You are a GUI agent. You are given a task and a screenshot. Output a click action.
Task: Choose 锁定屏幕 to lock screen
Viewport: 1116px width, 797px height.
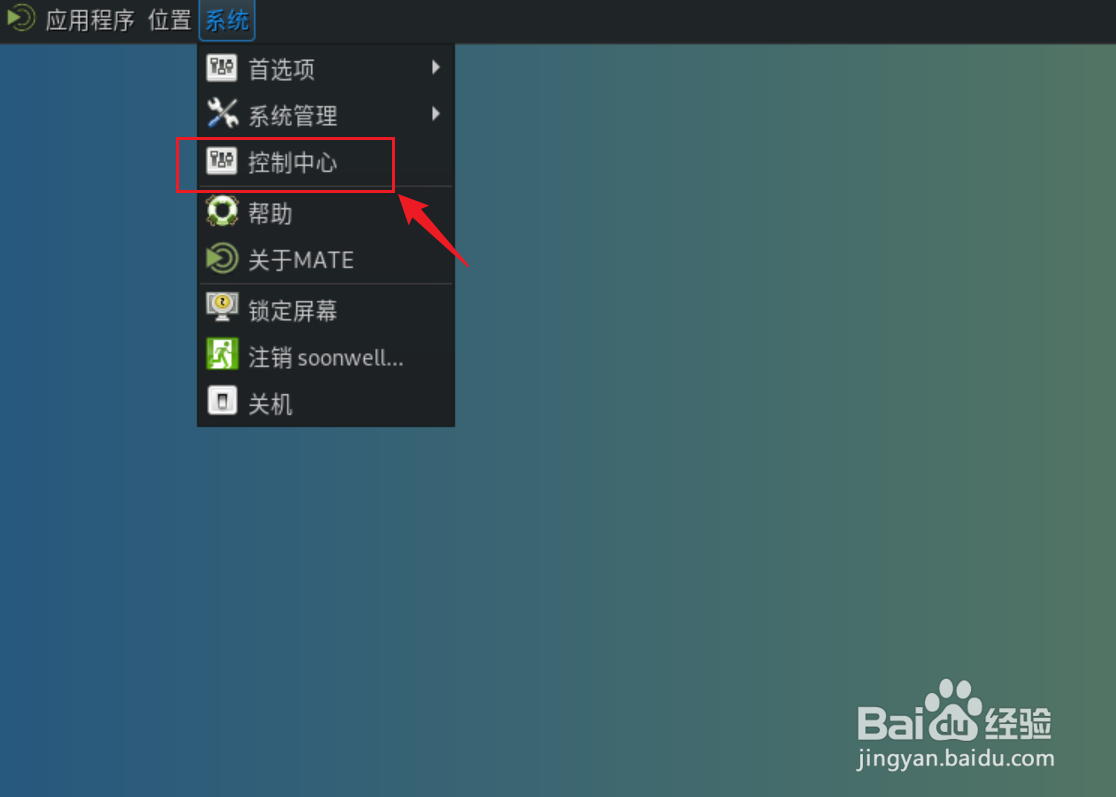click(326, 309)
